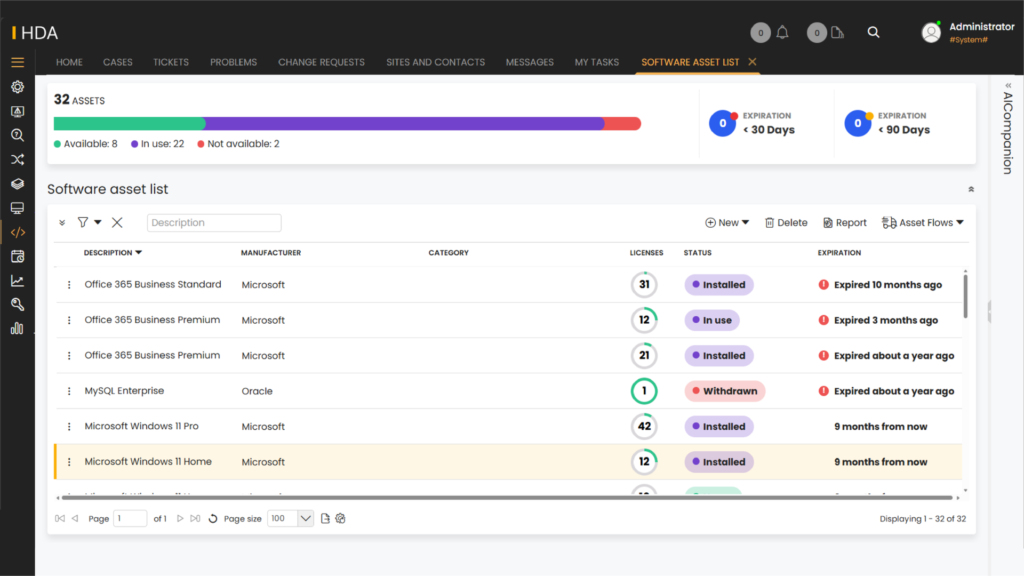Click the Withdrawn status badge
This screenshot has height=576, width=1024.
coord(724,391)
